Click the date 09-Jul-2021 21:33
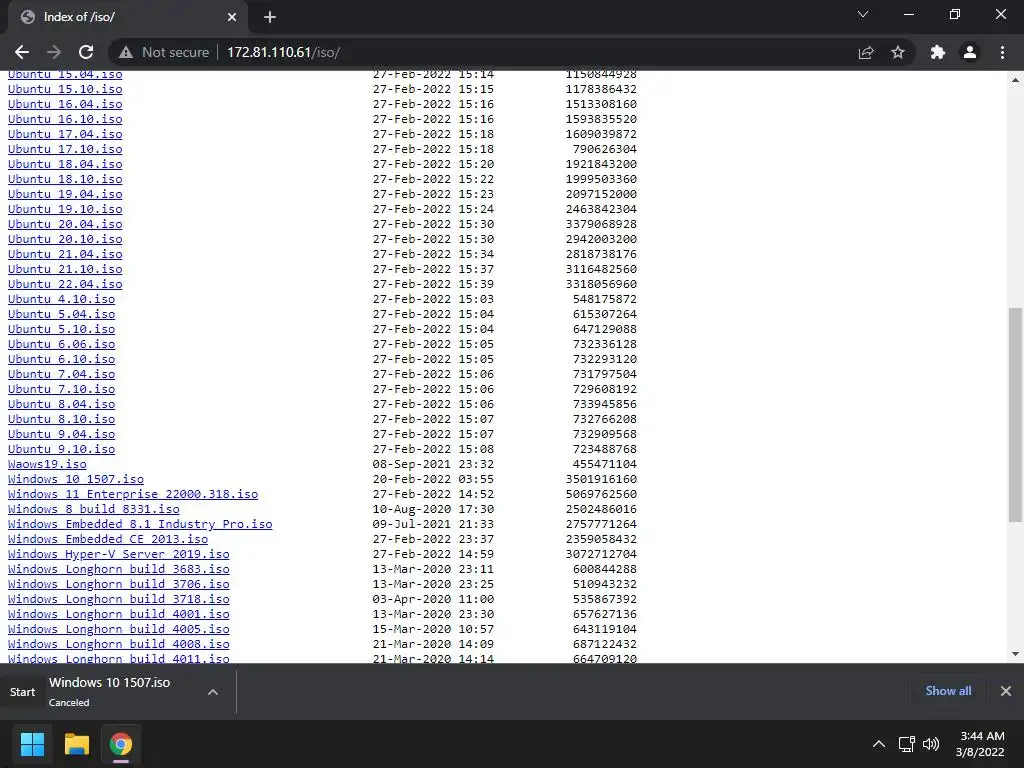 pos(433,524)
